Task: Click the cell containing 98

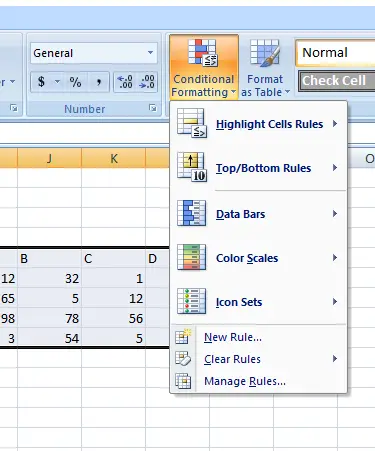Action: click(x=8, y=318)
